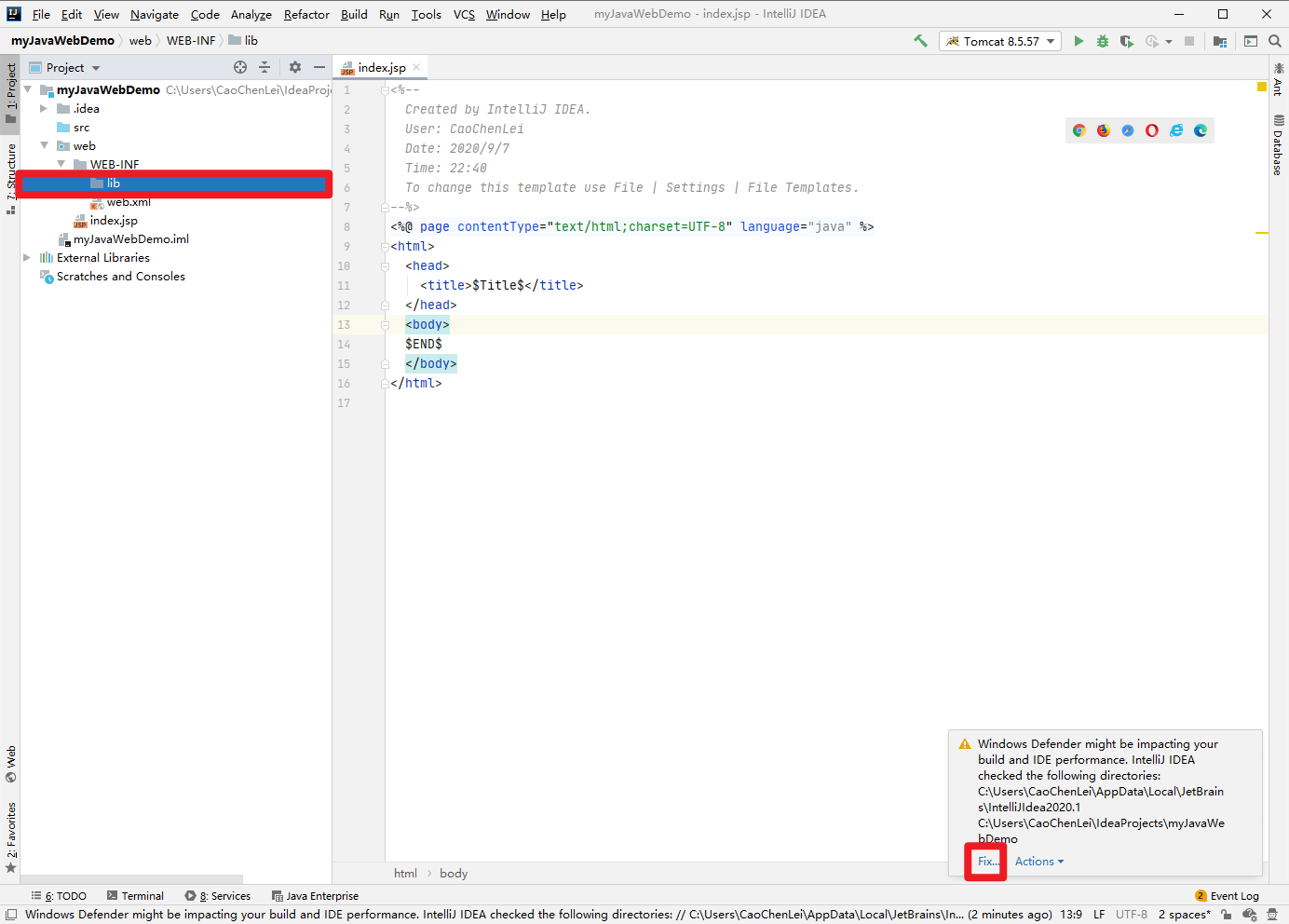Open the Run Anything icon
Image resolution: width=1289 pixels, height=924 pixels.
[1251, 41]
